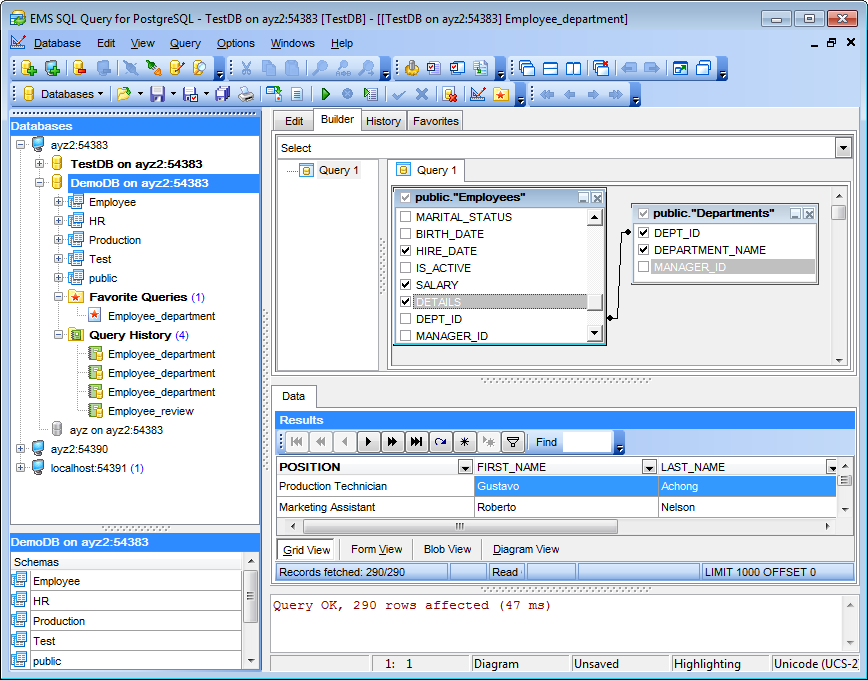This screenshot has width=868, height=680.
Task: Click the Next record arrow in Results
Action: coord(368,442)
